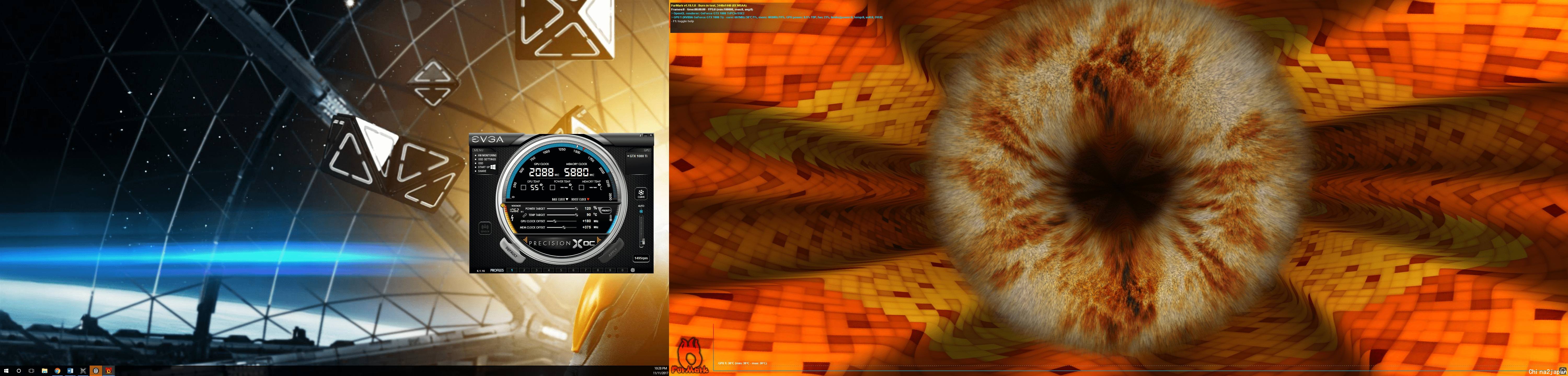Click the Power Target value 120
1568x376 pixels.
click(588, 209)
